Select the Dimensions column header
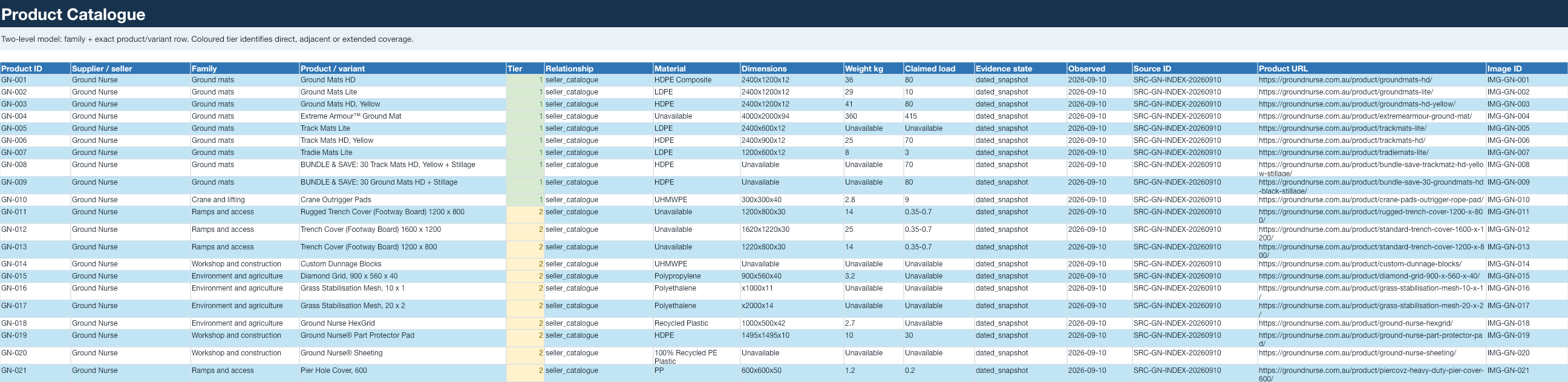 pos(791,68)
